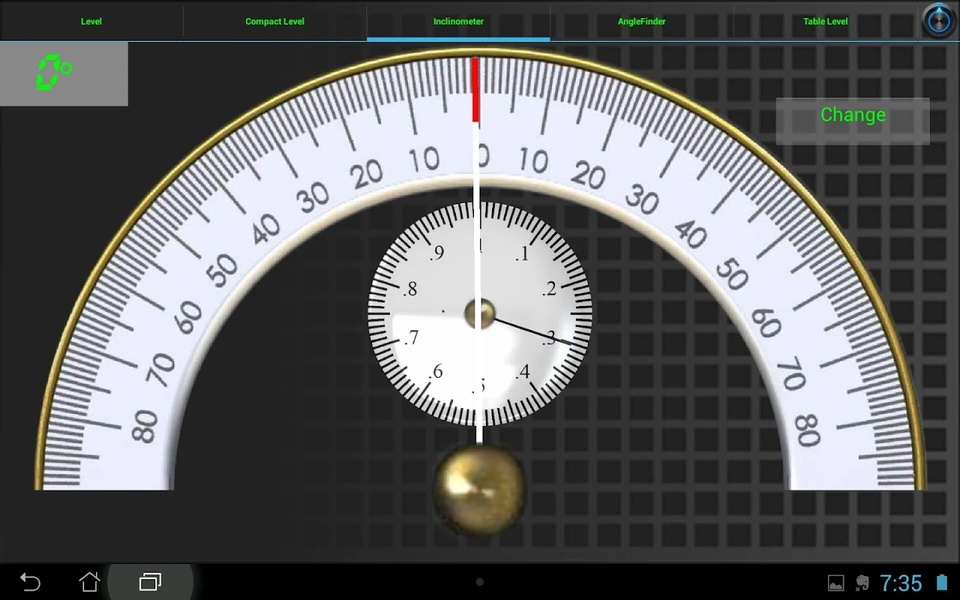Viewport: 960px width, 600px height.
Task: Tap the red pointer tip of the needle
Action: tap(475, 90)
